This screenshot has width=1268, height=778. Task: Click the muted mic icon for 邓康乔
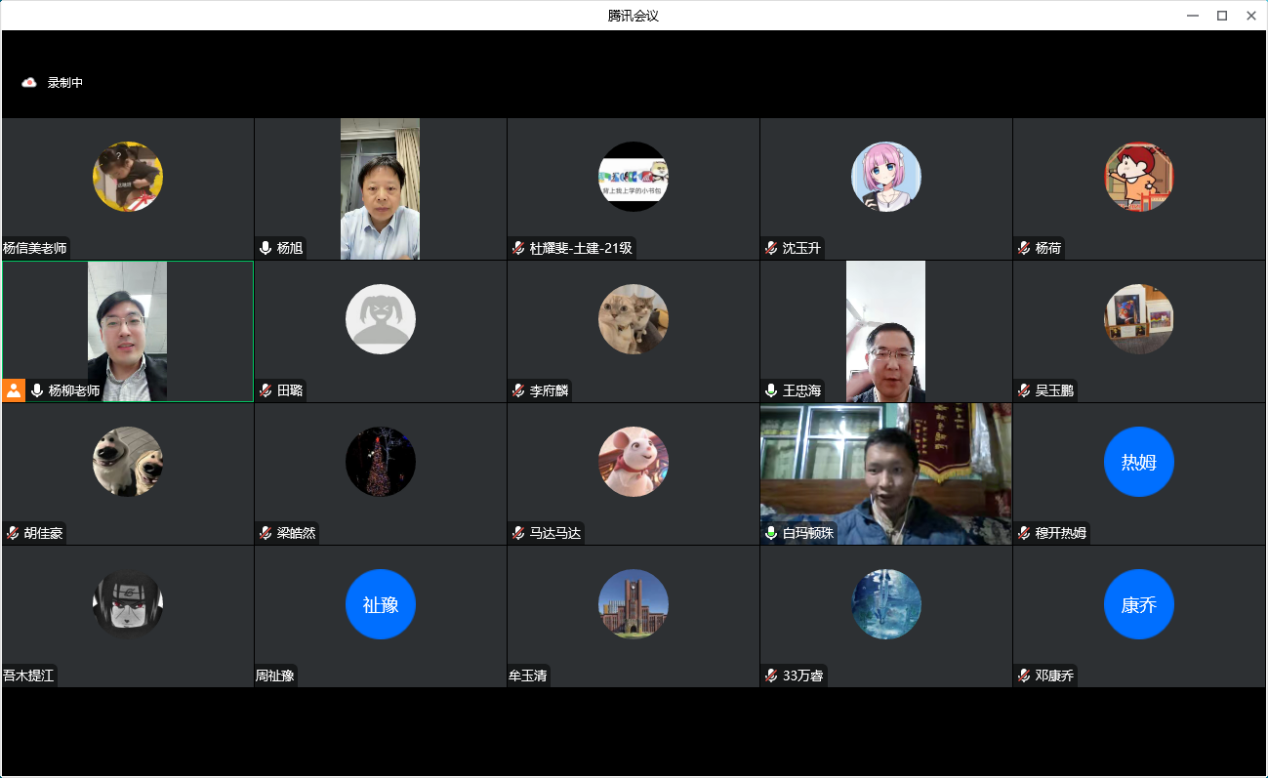click(1024, 676)
